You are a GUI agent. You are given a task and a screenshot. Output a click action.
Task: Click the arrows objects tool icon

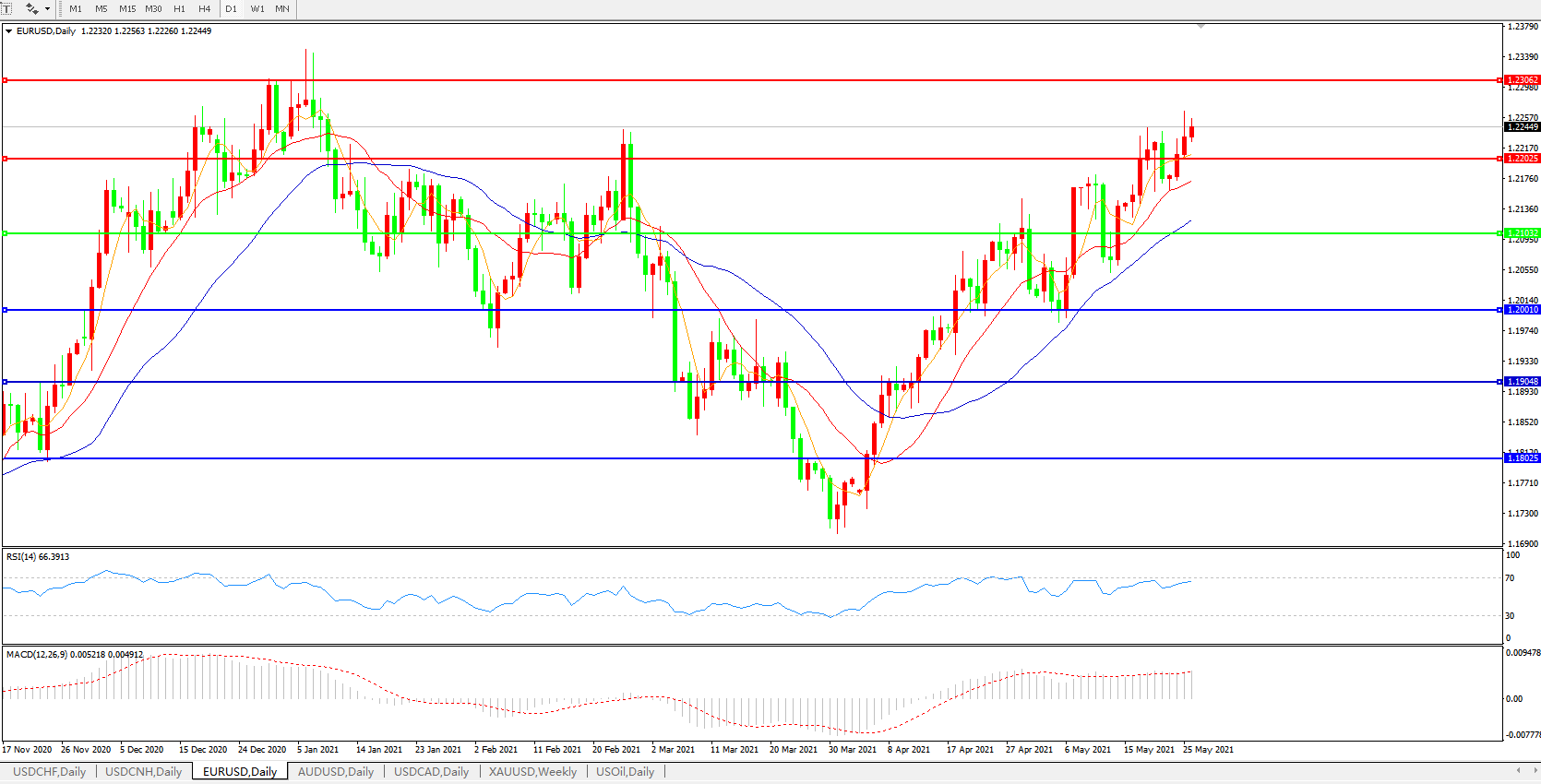[31, 8]
